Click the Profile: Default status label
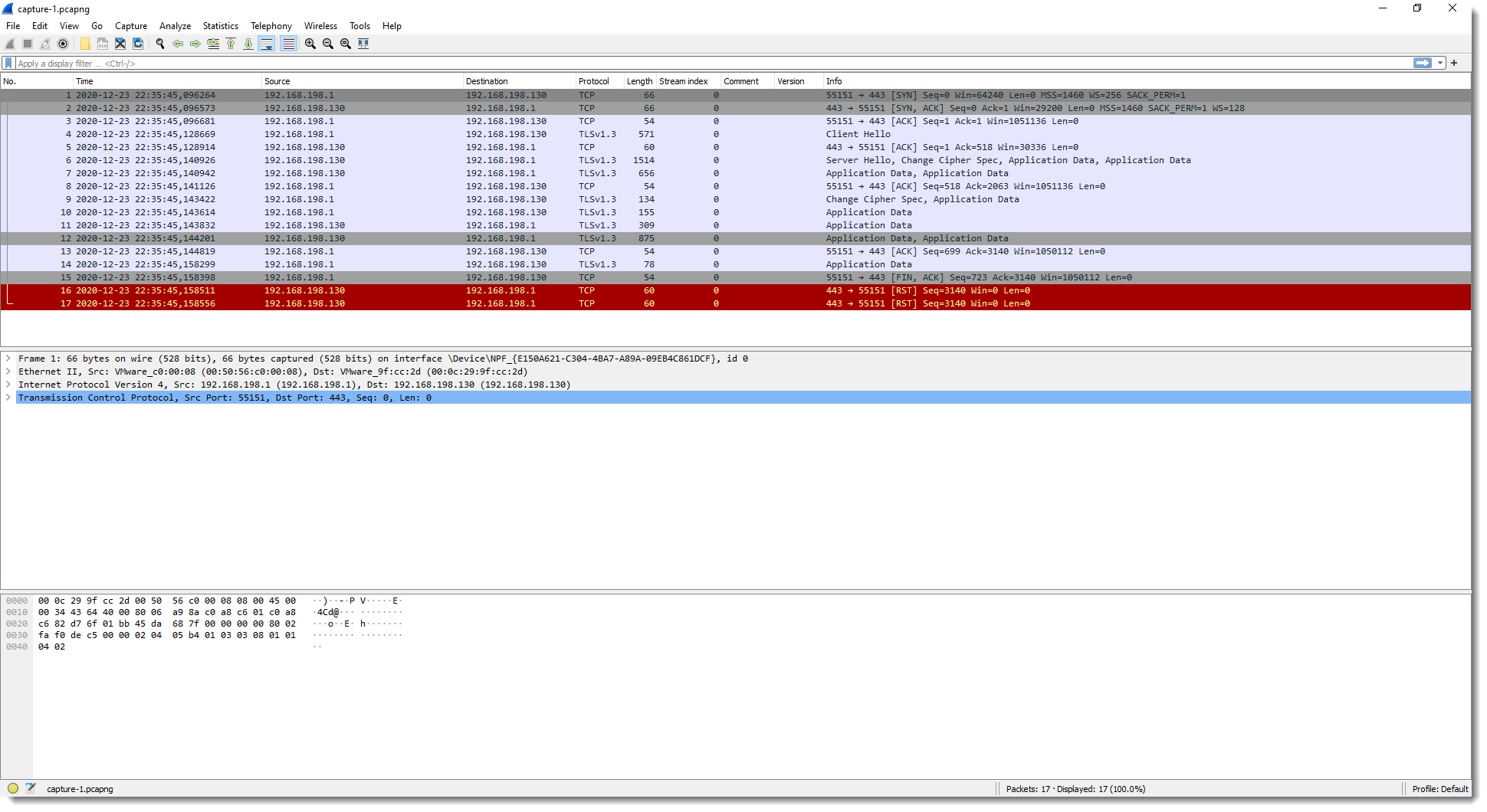This screenshot has height=812, width=1487. pyautogui.click(x=1439, y=789)
